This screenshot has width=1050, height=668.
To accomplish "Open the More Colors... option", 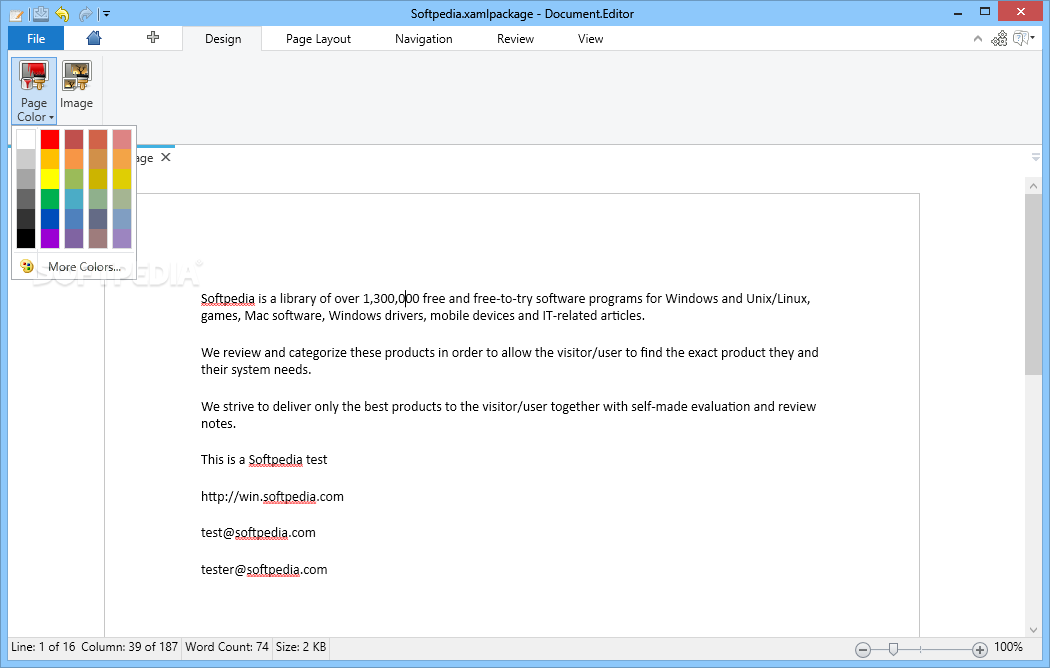I will pyautogui.click(x=84, y=266).
